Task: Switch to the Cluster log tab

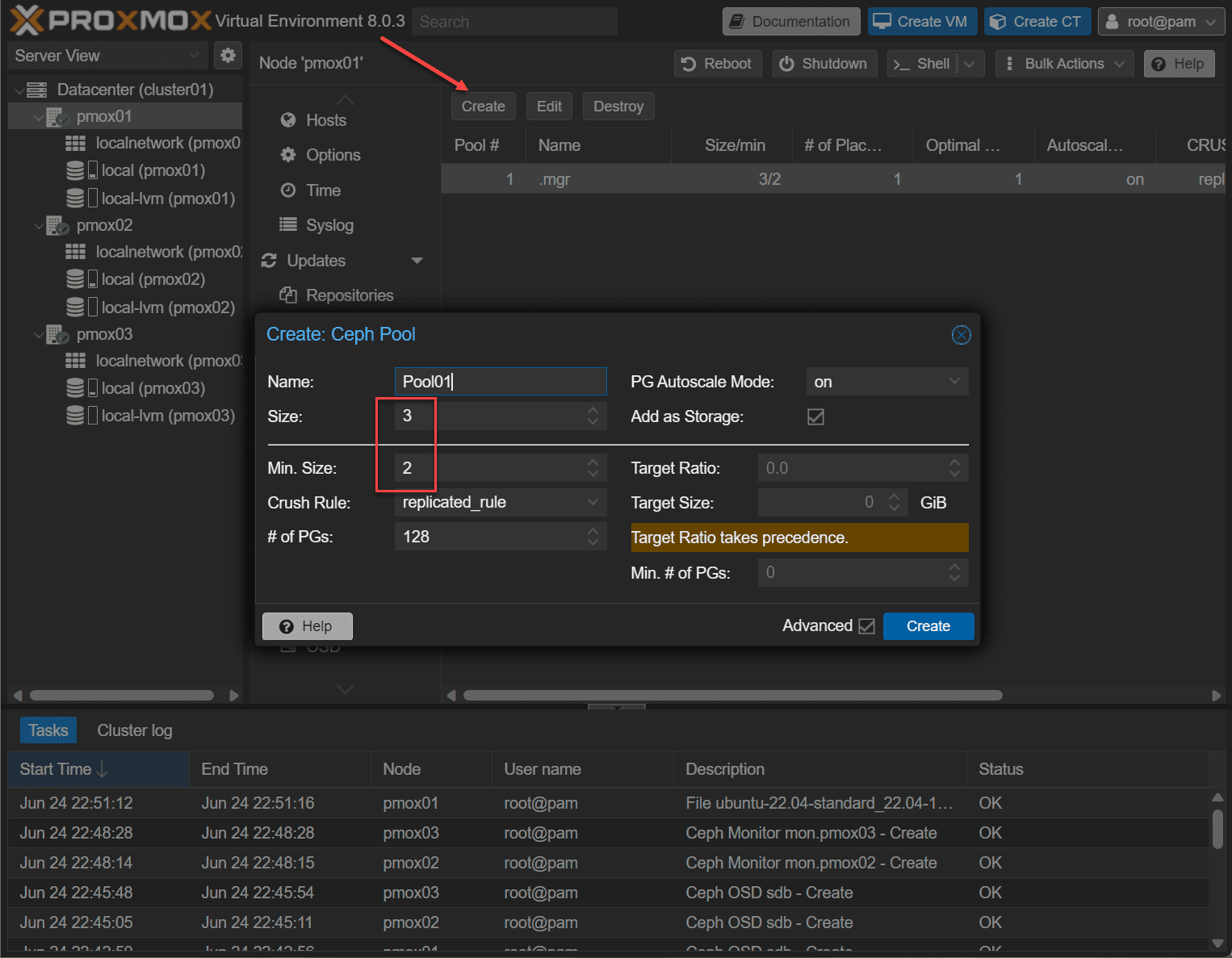Action: click(134, 730)
